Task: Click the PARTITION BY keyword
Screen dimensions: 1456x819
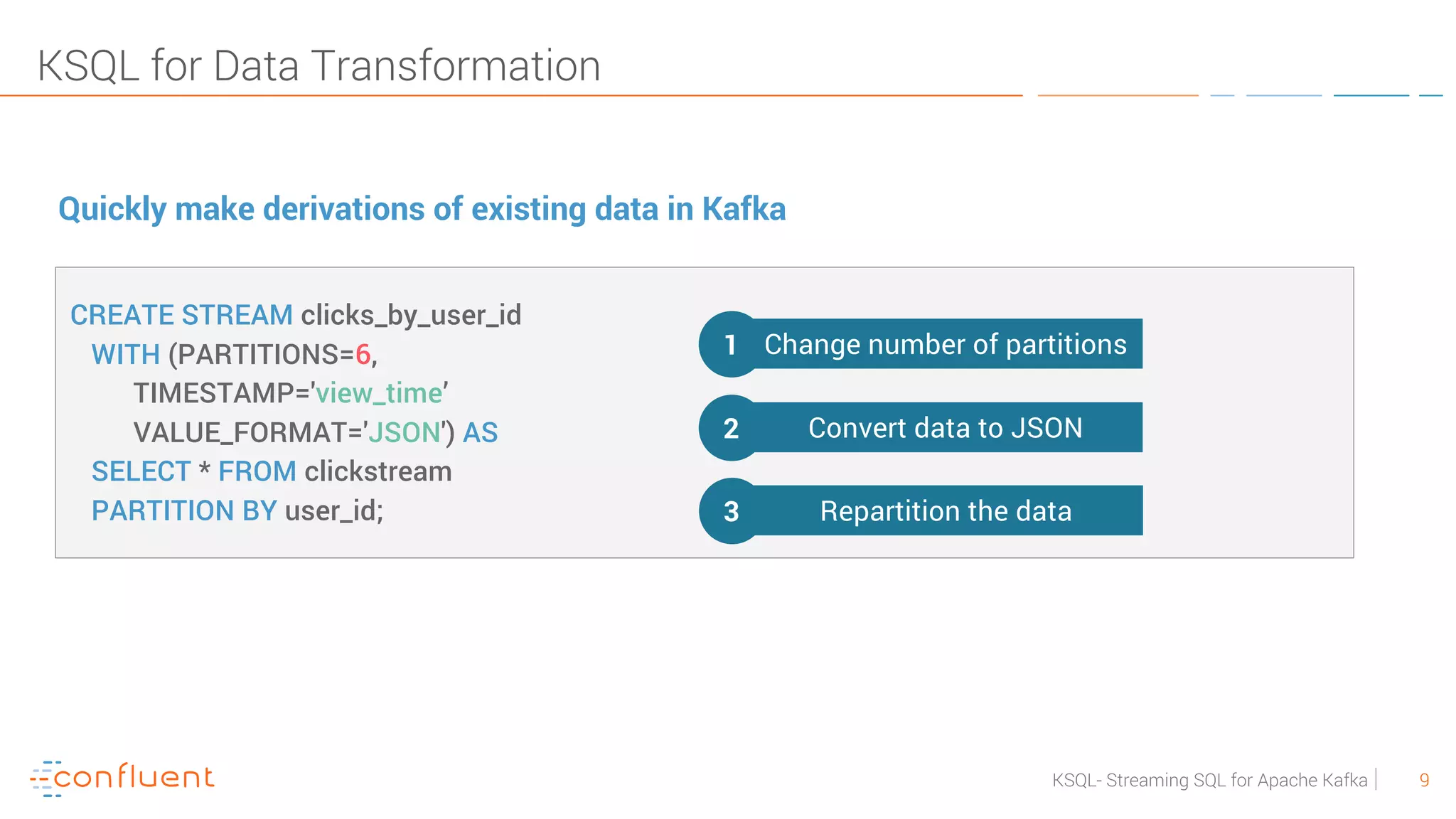Action: pyautogui.click(x=183, y=510)
